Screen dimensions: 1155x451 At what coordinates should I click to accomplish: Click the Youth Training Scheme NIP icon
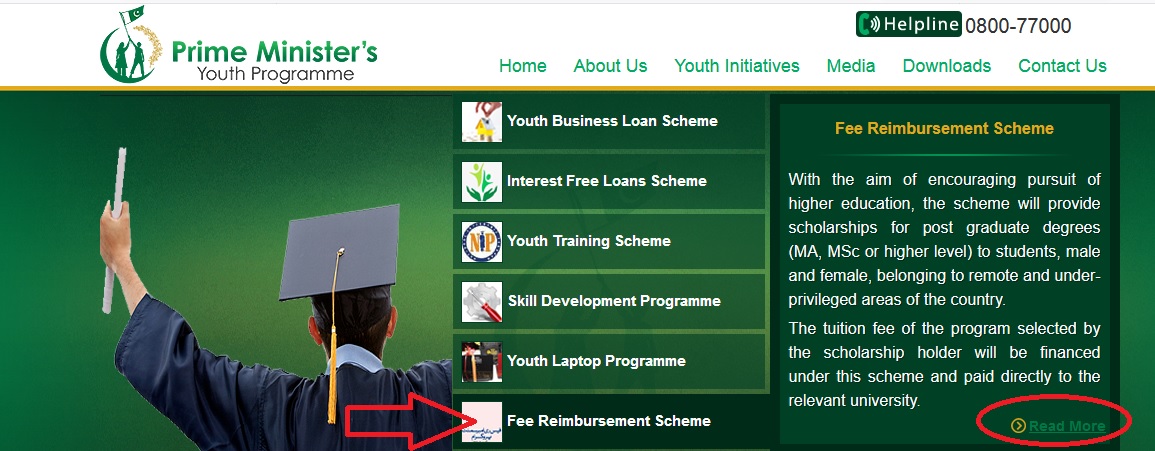click(x=482, y=242)
